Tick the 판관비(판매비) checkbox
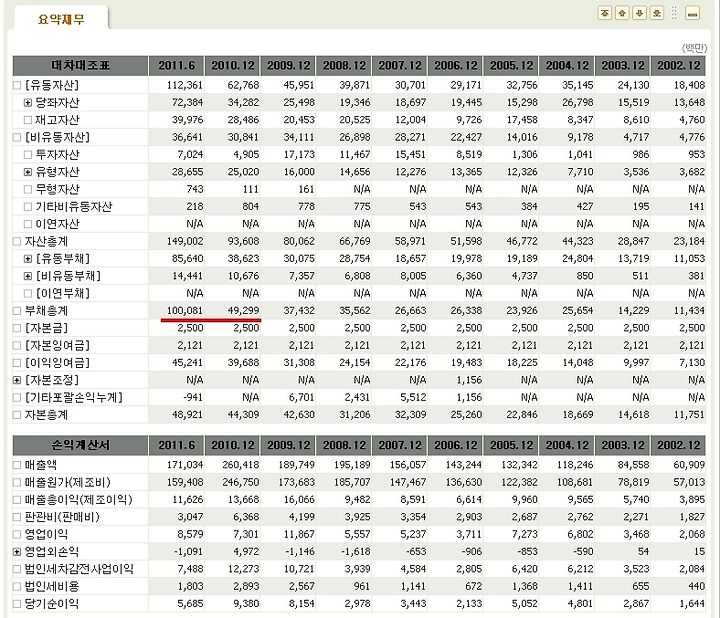This screenshot has width=720, height=618. pos(17,517)
